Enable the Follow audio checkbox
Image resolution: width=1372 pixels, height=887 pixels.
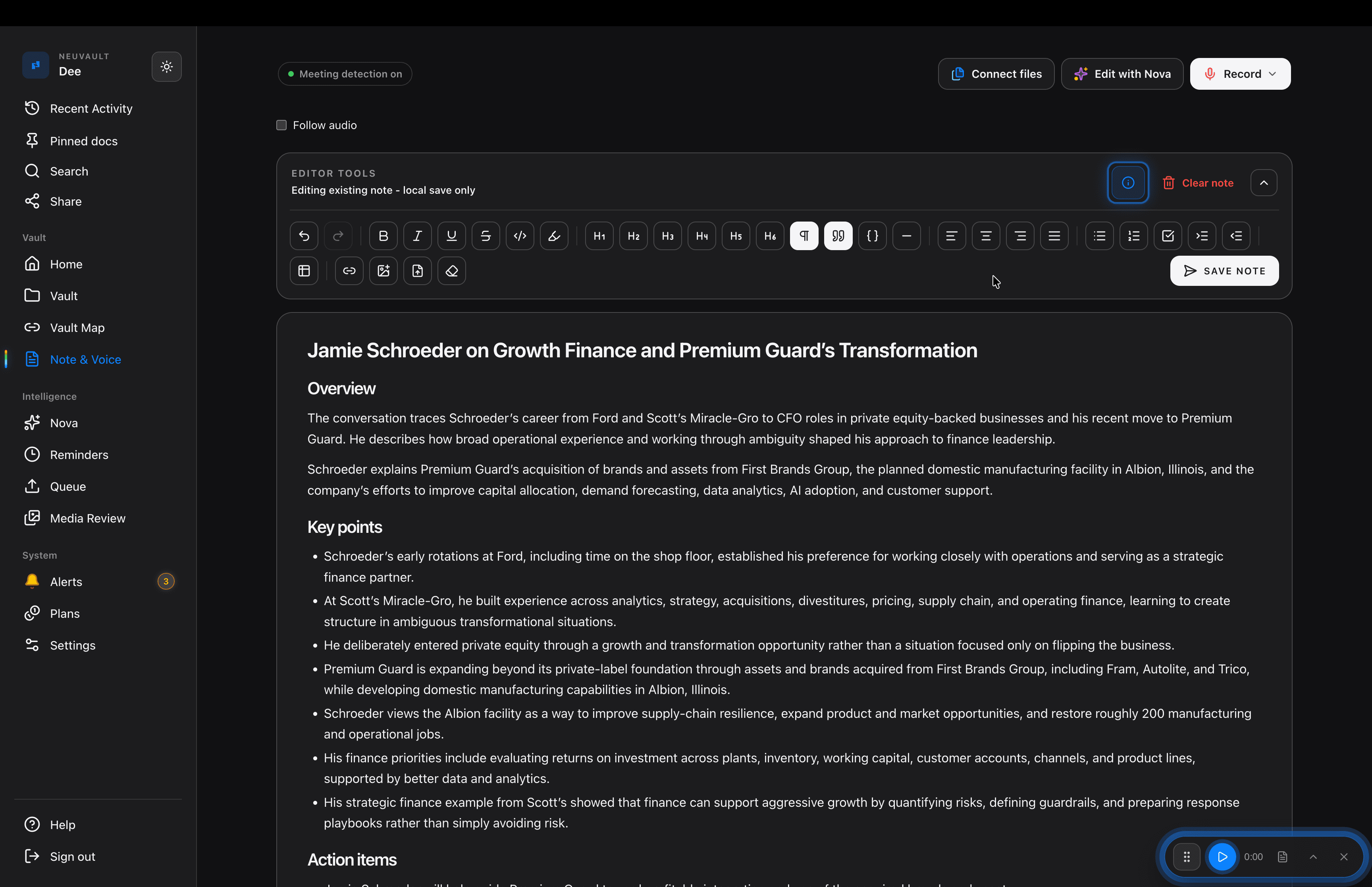[281, 125]
